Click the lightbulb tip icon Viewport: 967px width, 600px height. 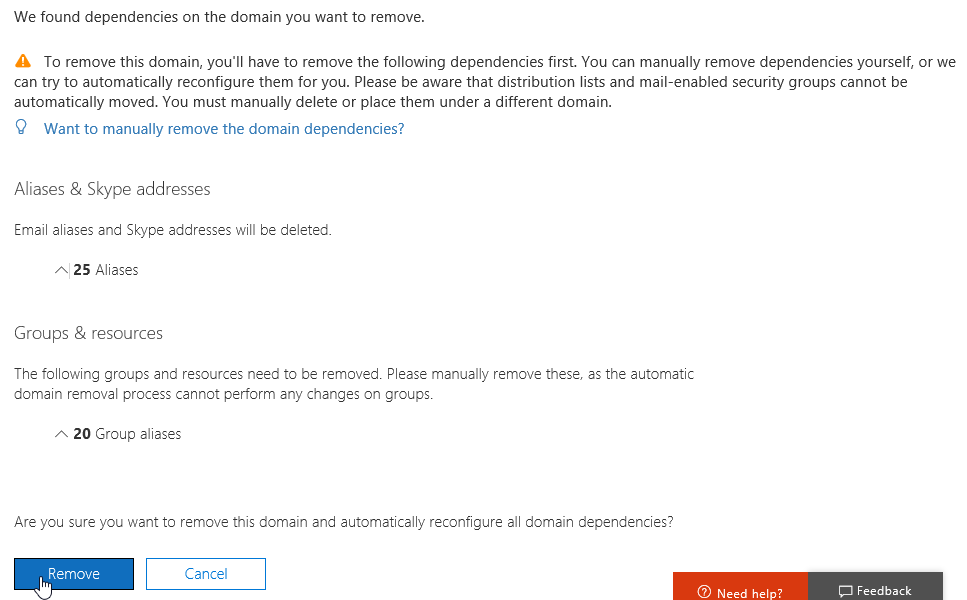(x=22, y=128)
